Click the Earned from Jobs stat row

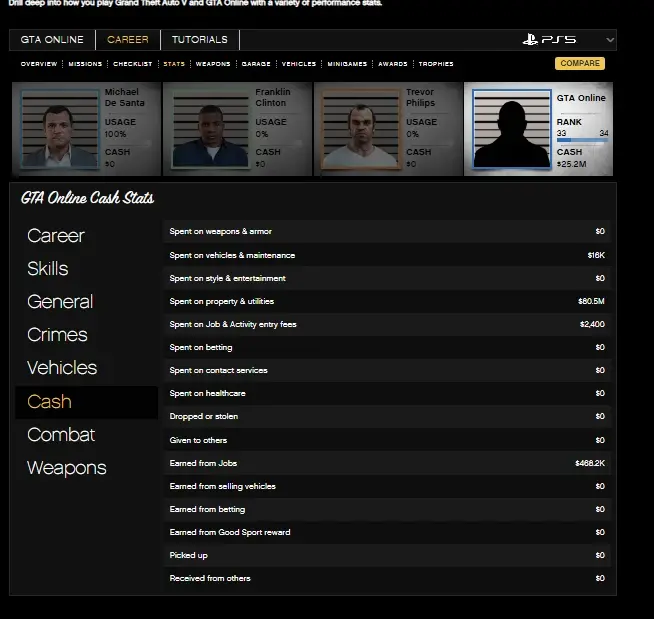(x=387, y=463)
